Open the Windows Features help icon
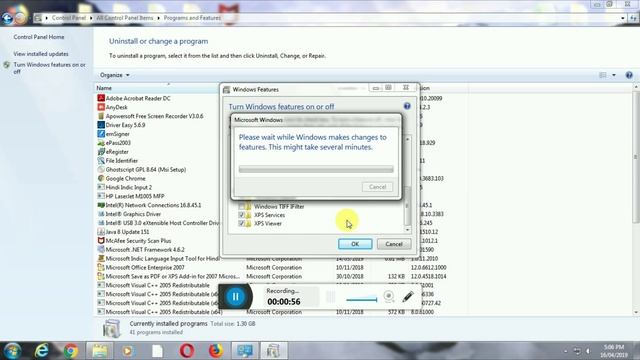This screenshot has width=640, height=360. tap(407, 106)
